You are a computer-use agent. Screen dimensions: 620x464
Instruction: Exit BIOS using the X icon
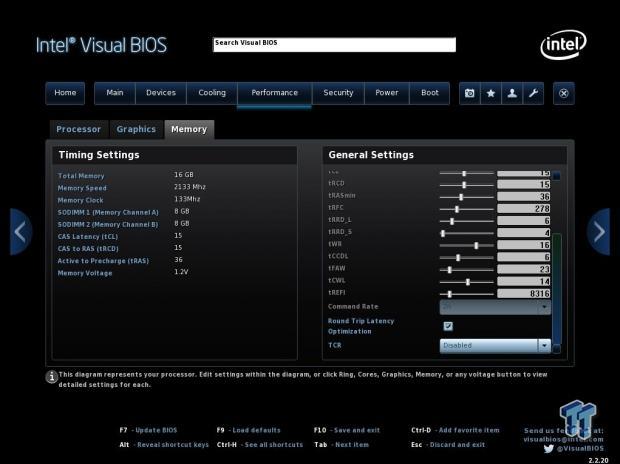(564, 93)
